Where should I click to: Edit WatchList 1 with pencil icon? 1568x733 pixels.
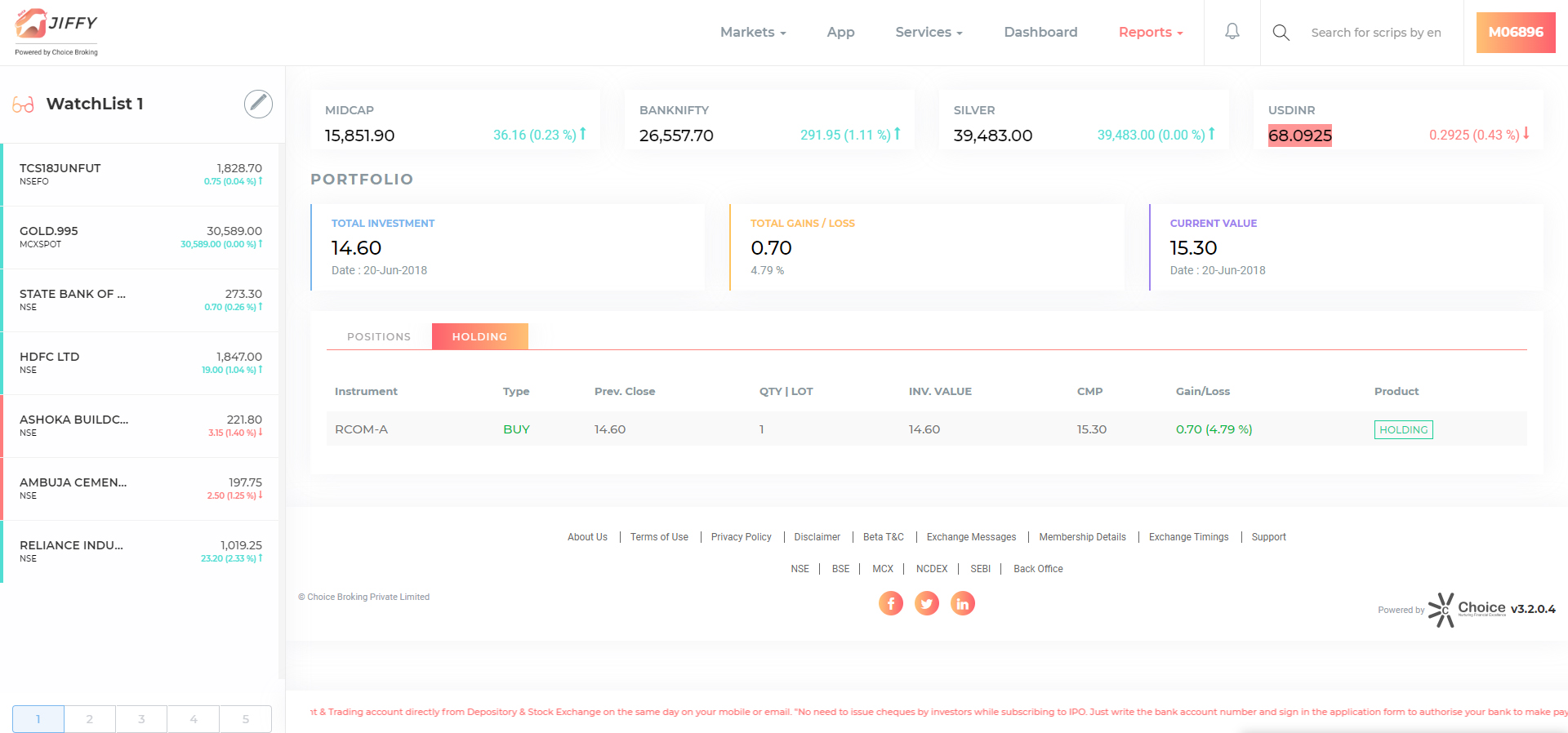tap(258, 104)
